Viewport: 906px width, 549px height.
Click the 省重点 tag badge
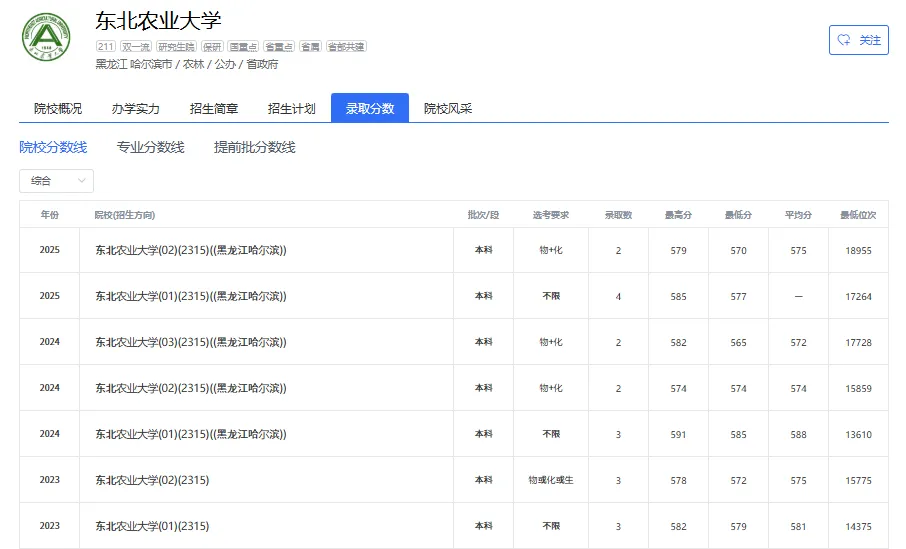click(x=279, y=47)
